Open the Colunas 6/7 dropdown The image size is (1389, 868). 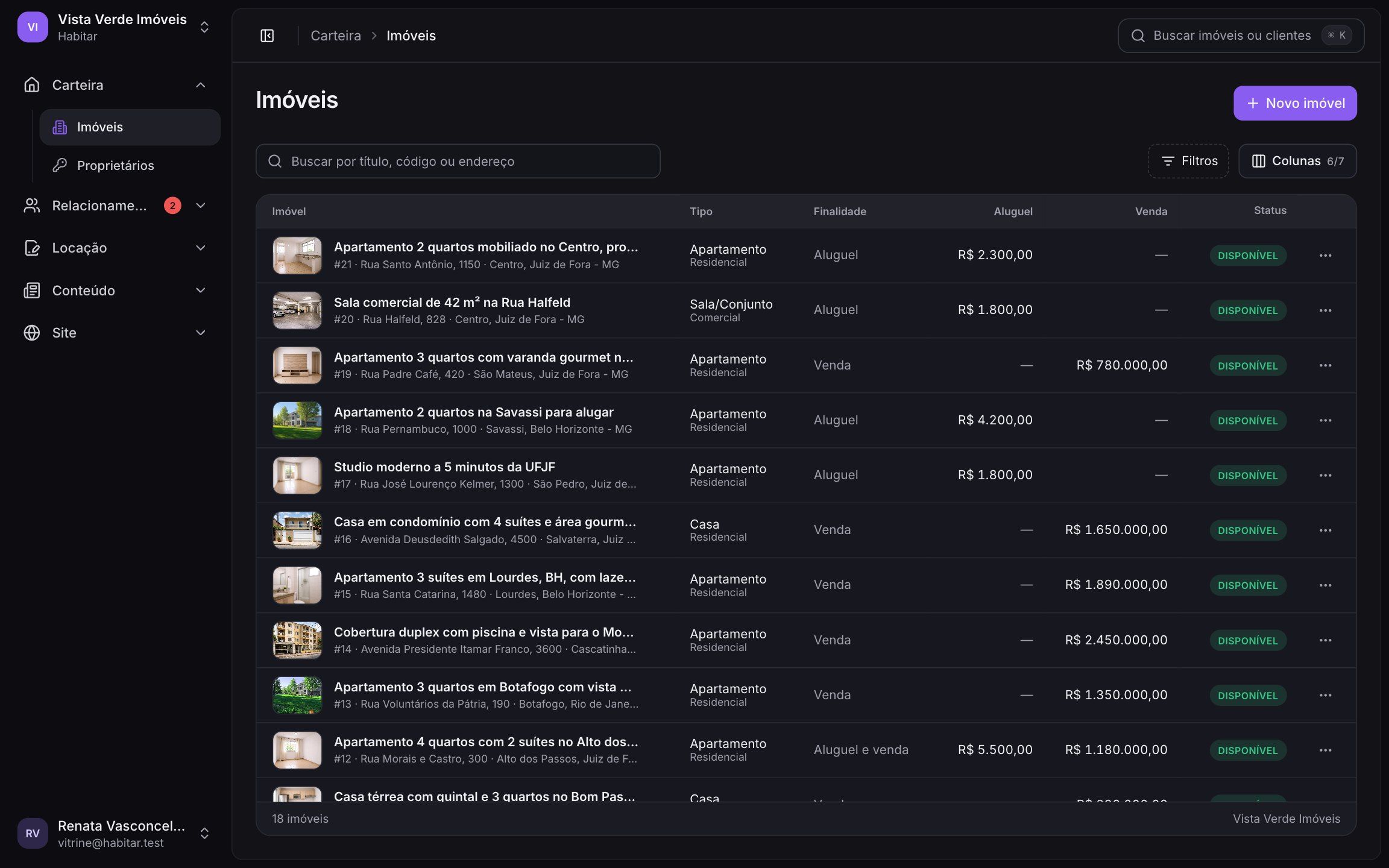[1297, 161]
